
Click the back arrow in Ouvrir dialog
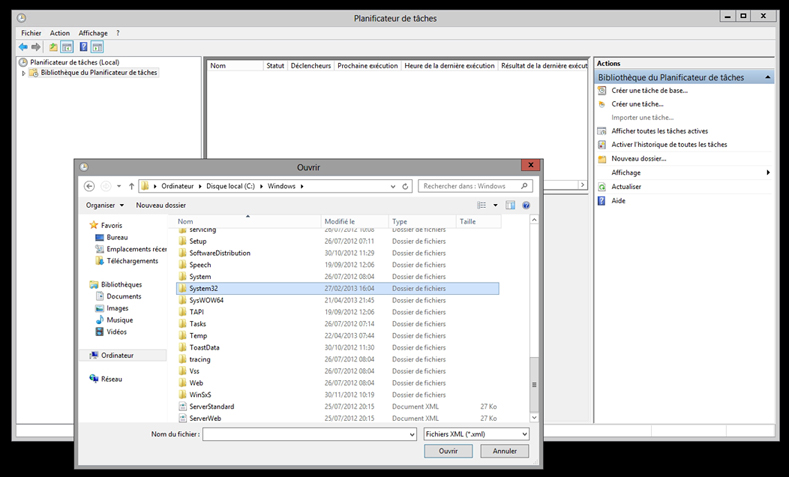pyautogui.click(x=89, y=186)
